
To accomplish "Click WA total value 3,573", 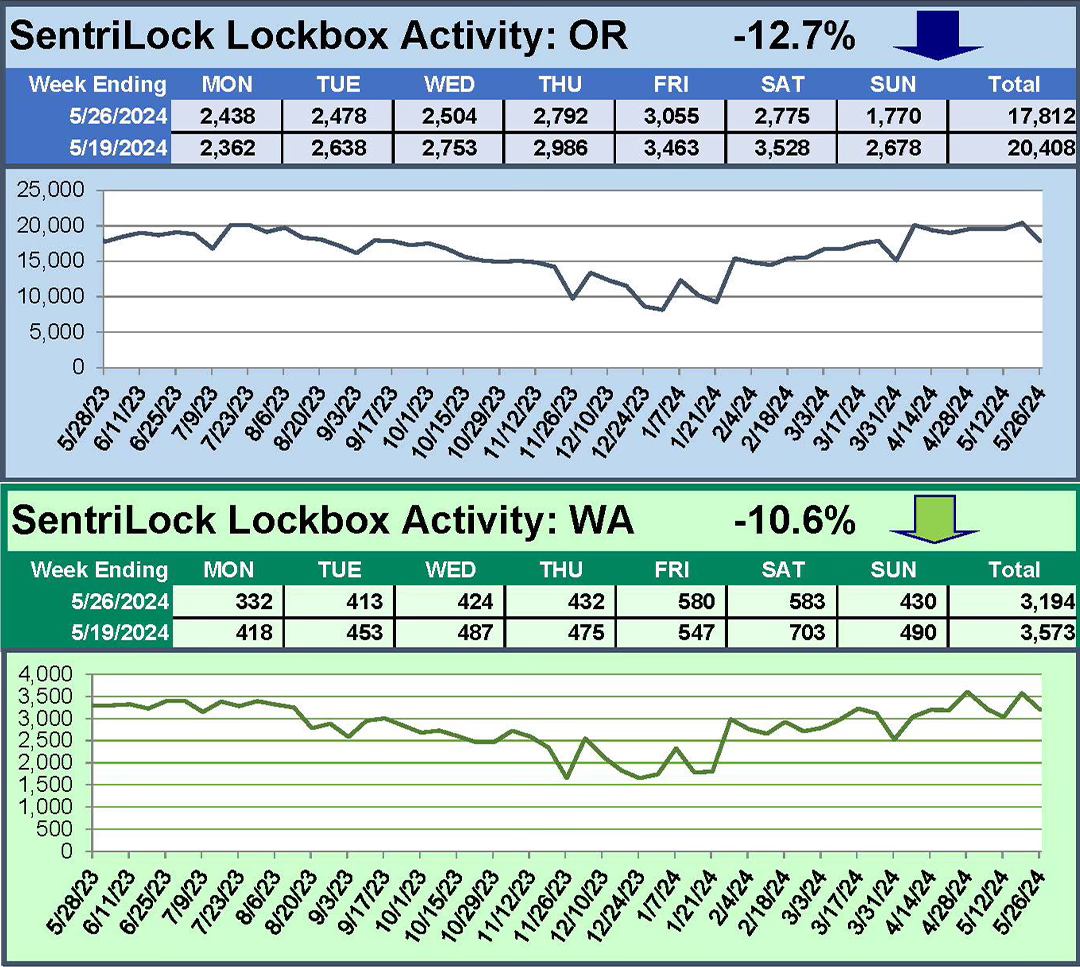I will pos(1048,632).
